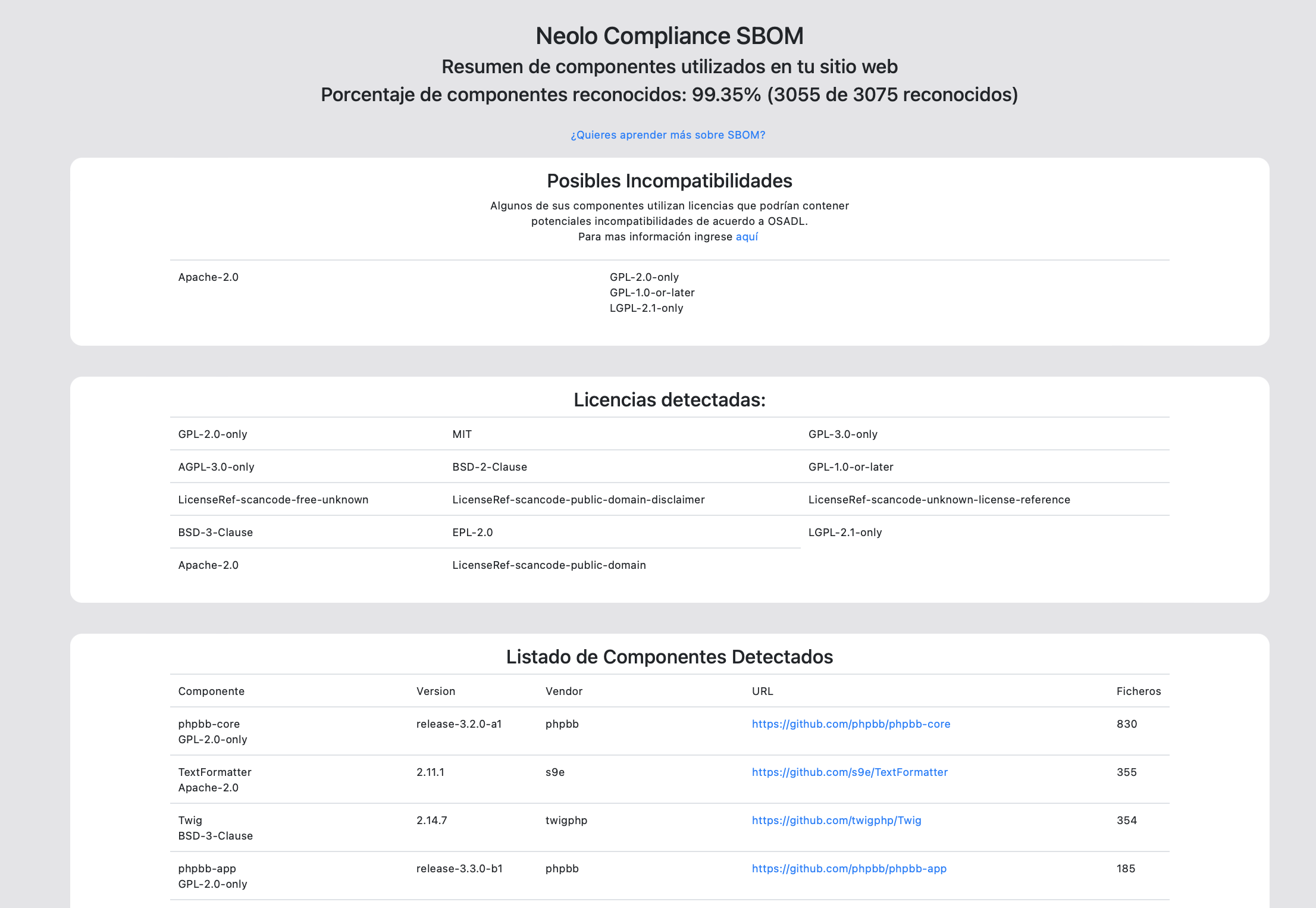Click the 355 files count
This screenshot has height=908, width=1316.
click(x=1127, y=772)
